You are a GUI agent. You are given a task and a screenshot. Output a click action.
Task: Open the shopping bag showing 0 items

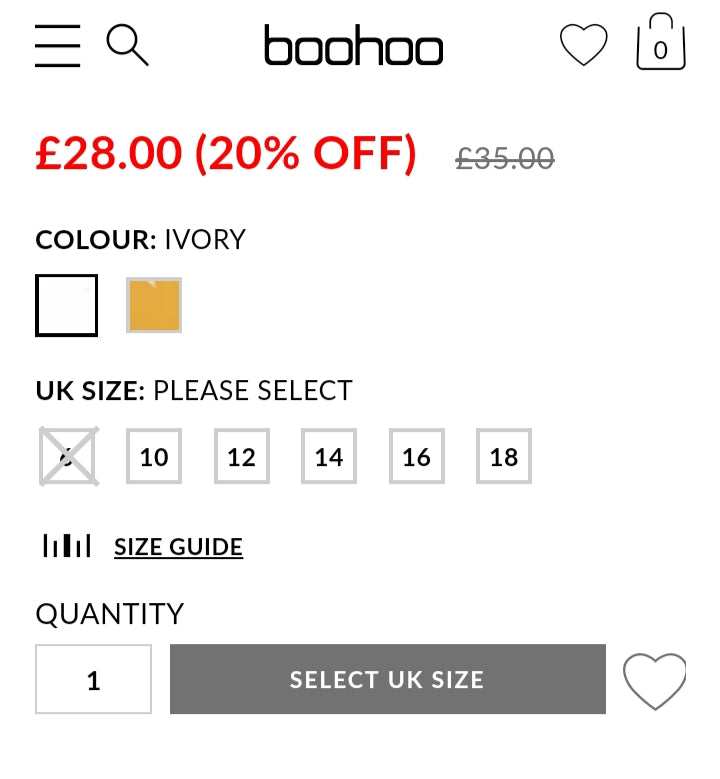pyautogui.click(x=661, y=42)
